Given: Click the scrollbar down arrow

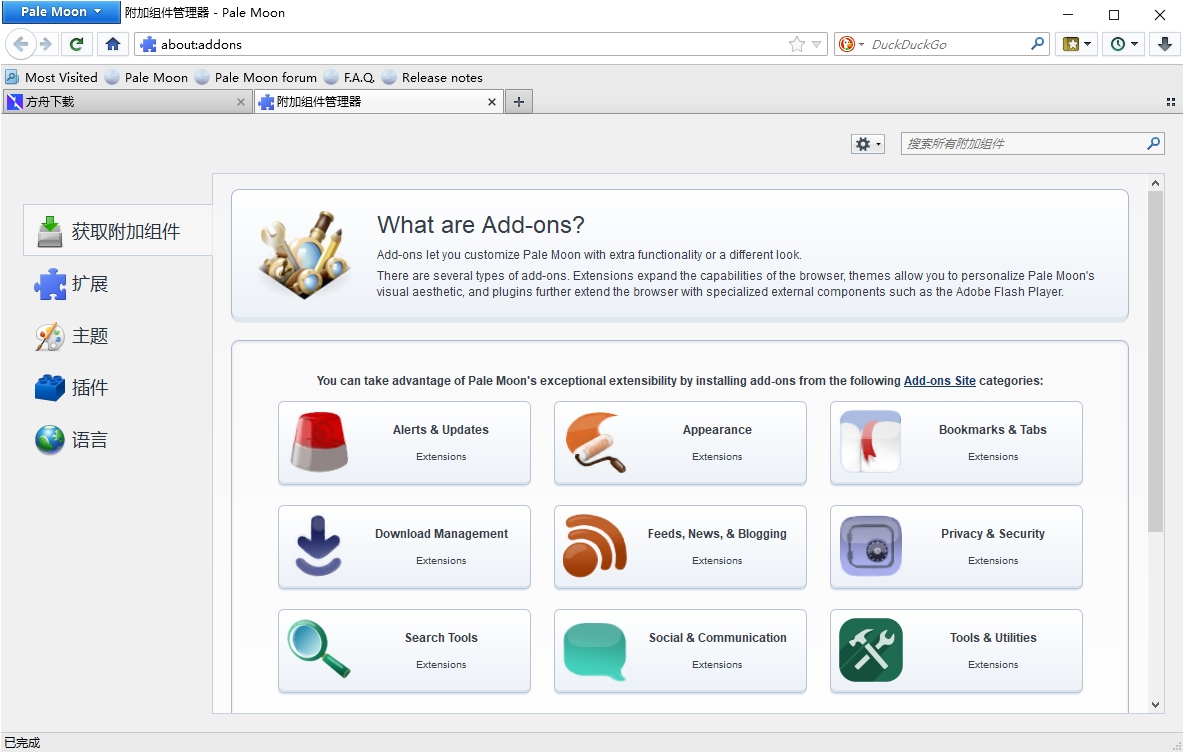Looking at the screenshot, I should tap(1156, 704).
